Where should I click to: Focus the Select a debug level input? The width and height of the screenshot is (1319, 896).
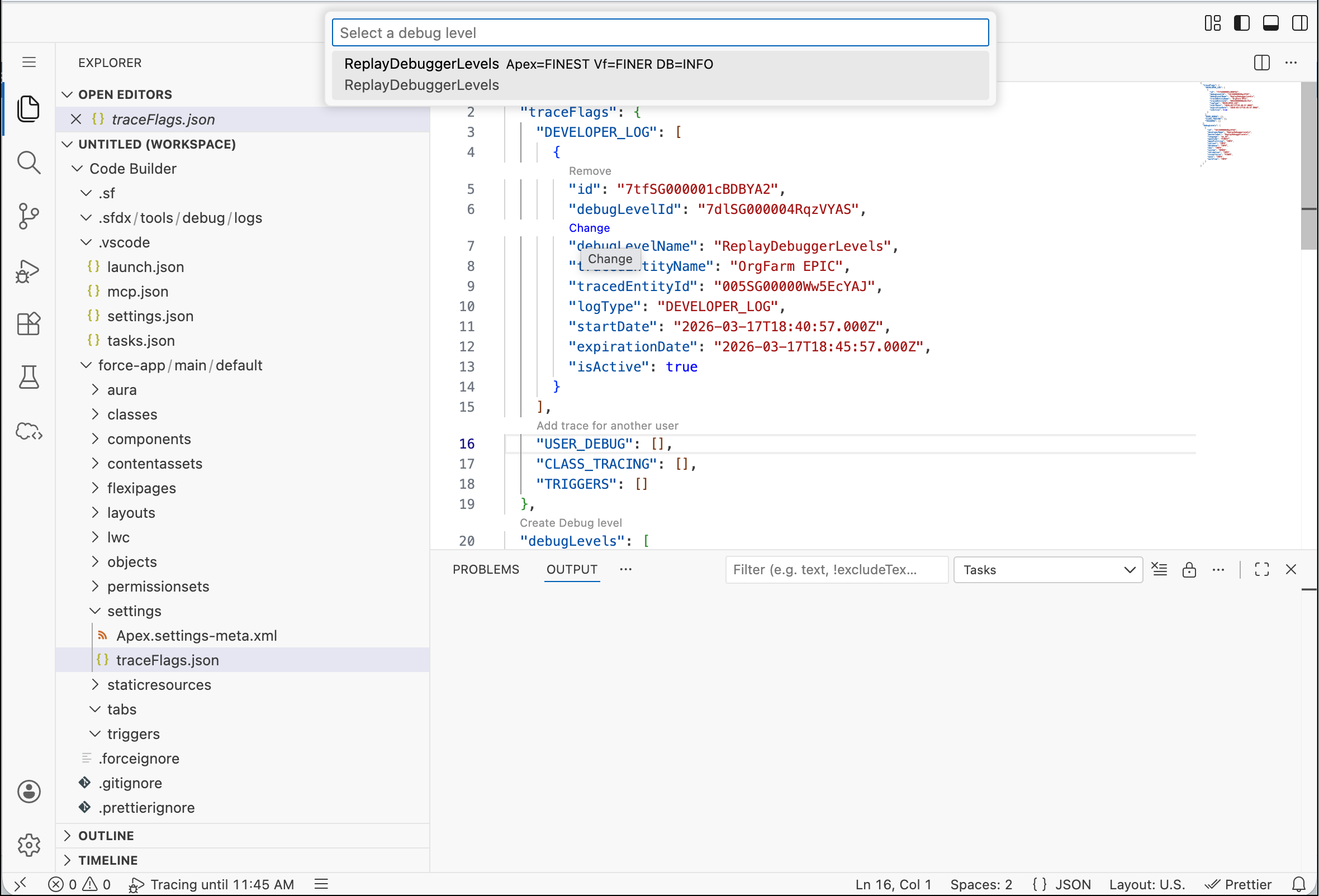coord(660,32)
